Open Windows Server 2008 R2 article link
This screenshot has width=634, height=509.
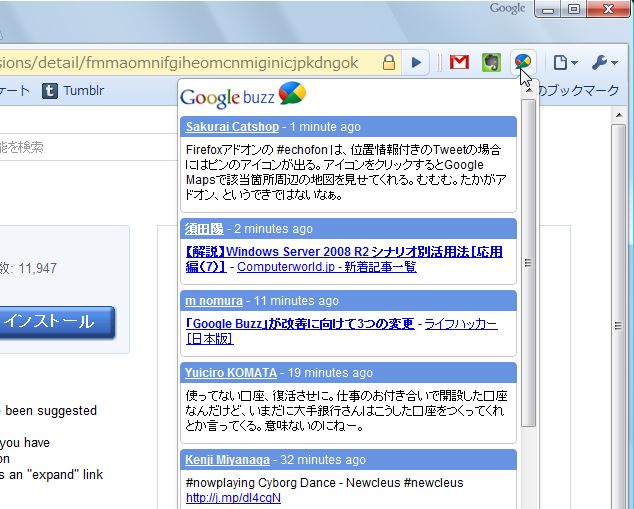point(344,259)
